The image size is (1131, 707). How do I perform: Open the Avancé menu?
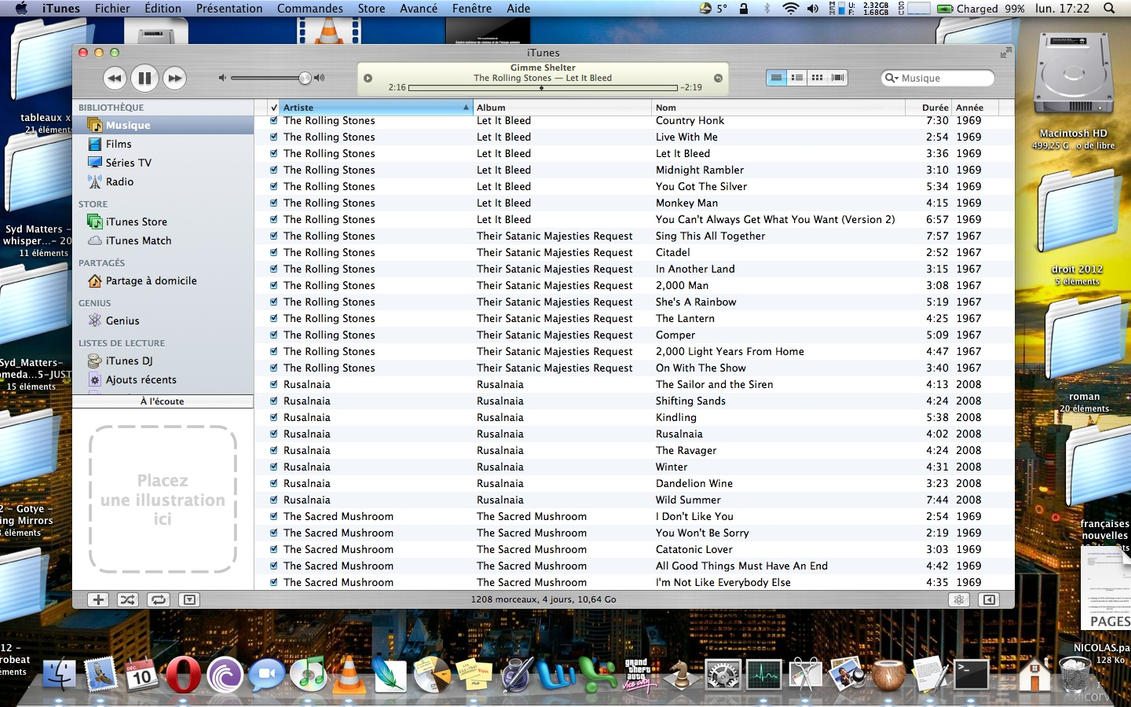click(418, 9)
